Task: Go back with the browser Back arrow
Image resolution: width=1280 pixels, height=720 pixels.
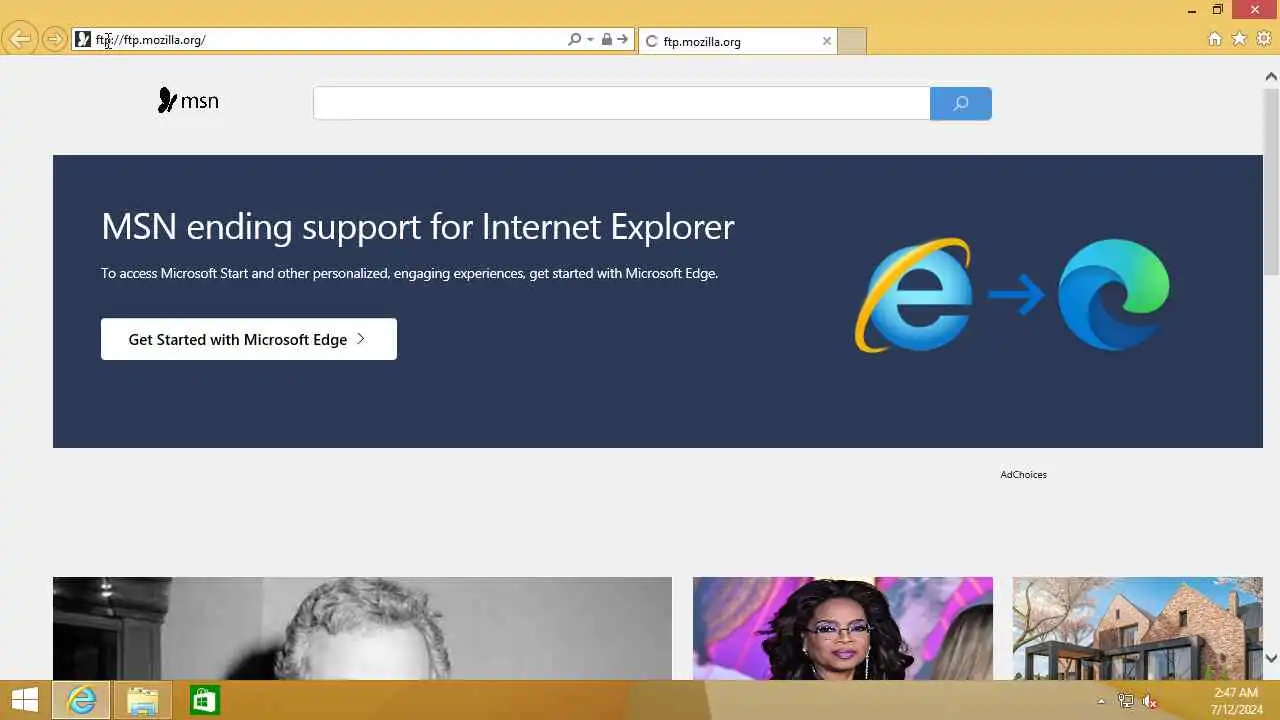Action: [x=19, y=40]
